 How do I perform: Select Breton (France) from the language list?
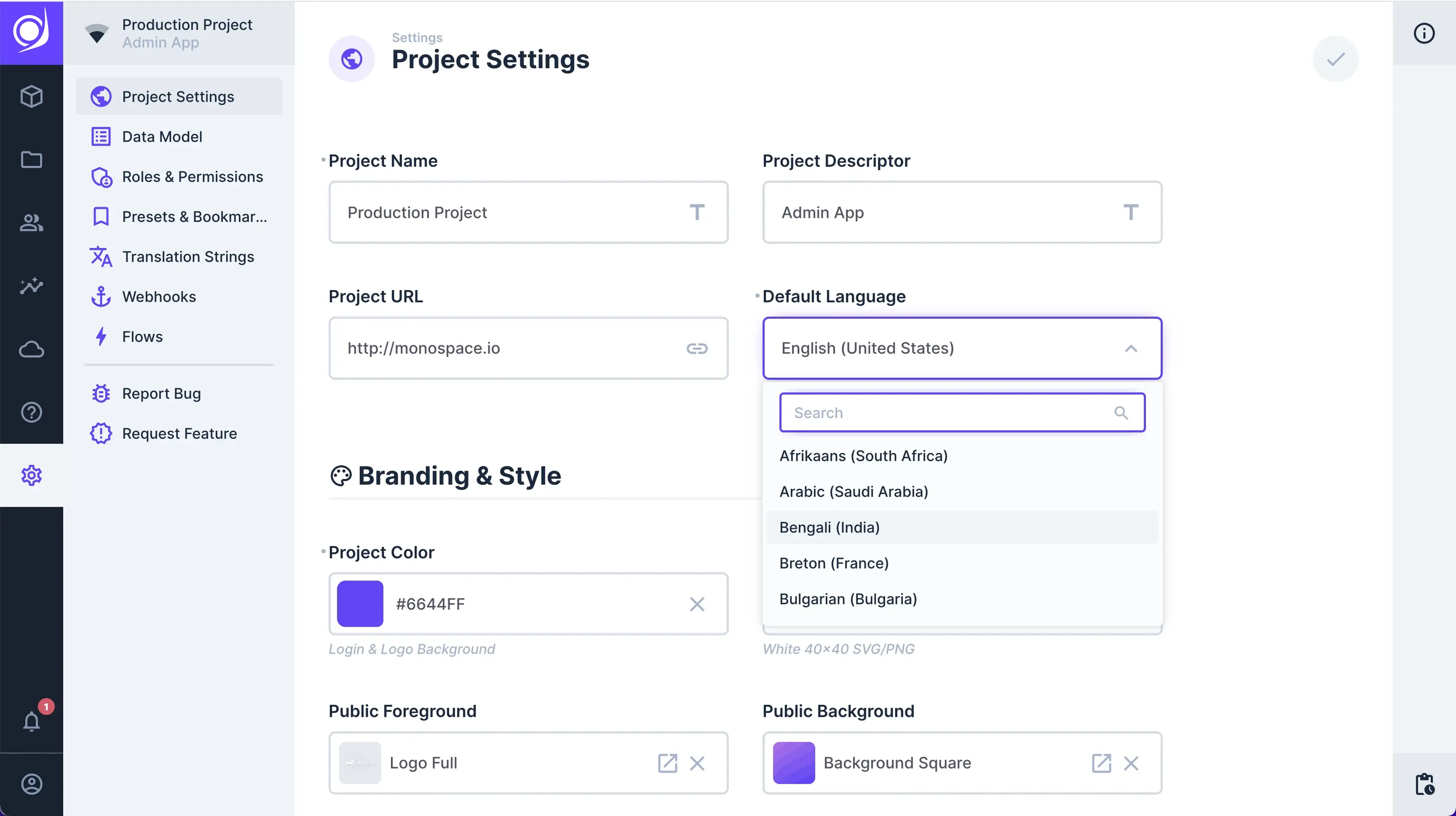834,563
